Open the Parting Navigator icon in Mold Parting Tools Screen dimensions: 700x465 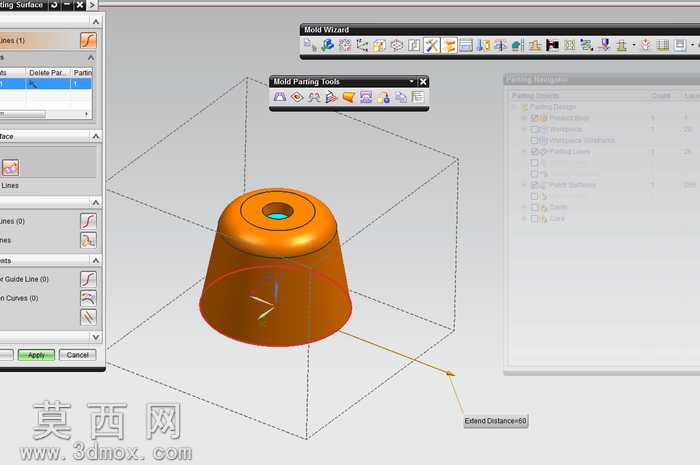click(x=418, y=97)
